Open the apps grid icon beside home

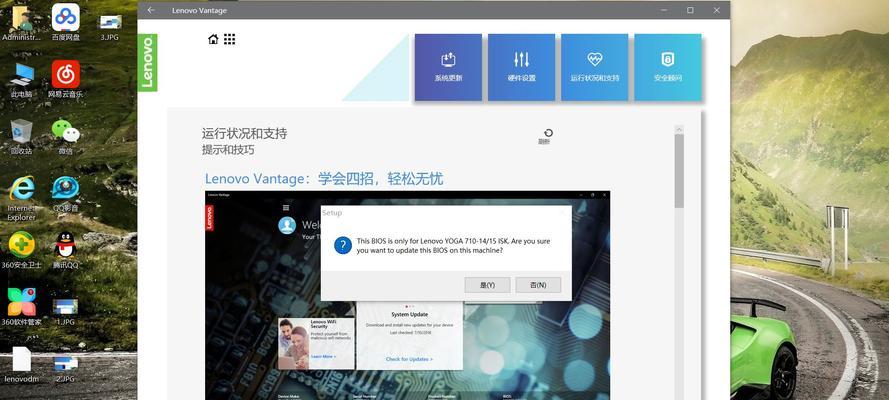coord(229,39)
